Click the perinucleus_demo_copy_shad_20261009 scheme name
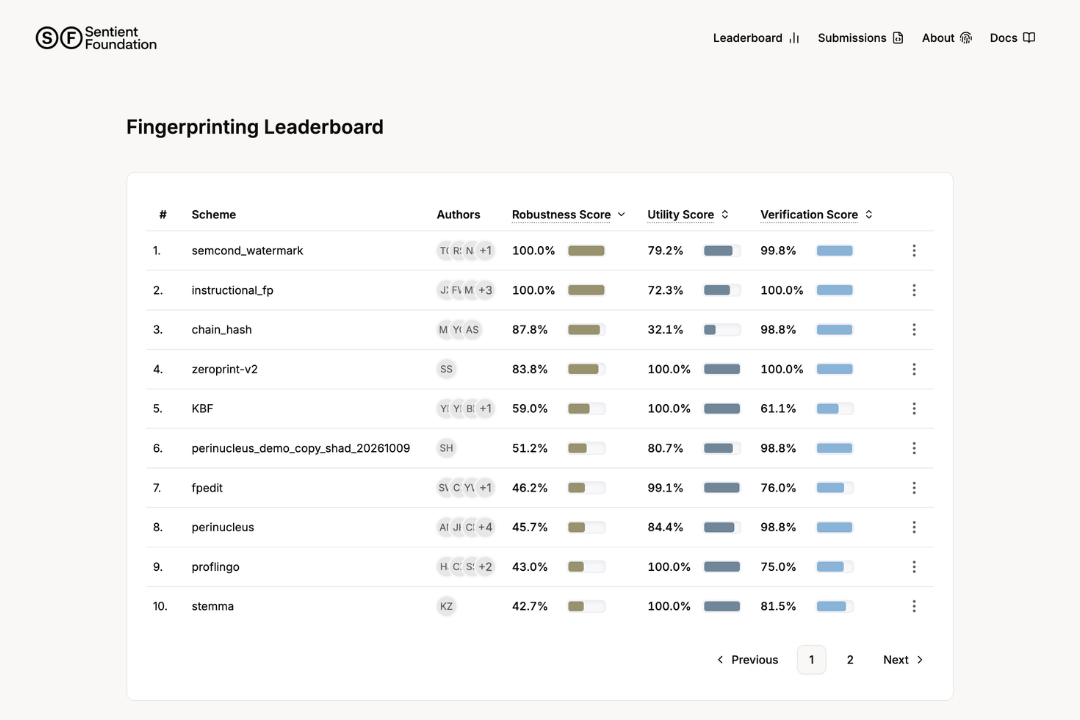 pos(301,449)
